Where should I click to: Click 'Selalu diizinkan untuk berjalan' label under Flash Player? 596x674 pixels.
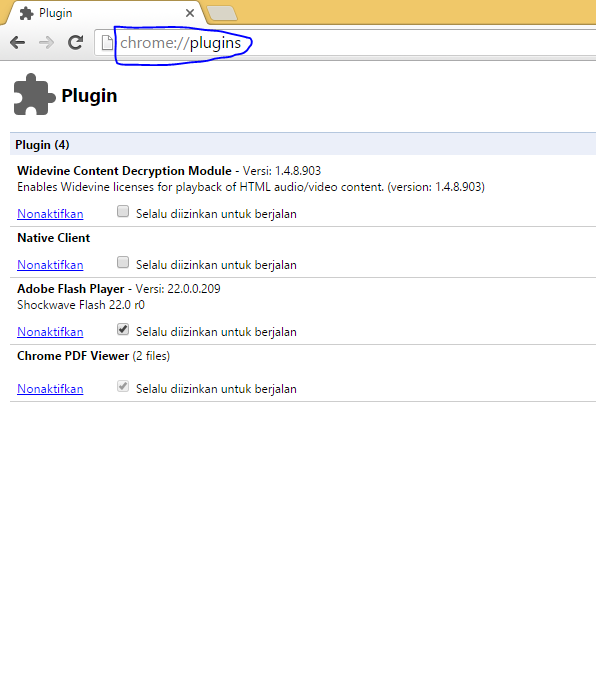[x=216, y=332]
